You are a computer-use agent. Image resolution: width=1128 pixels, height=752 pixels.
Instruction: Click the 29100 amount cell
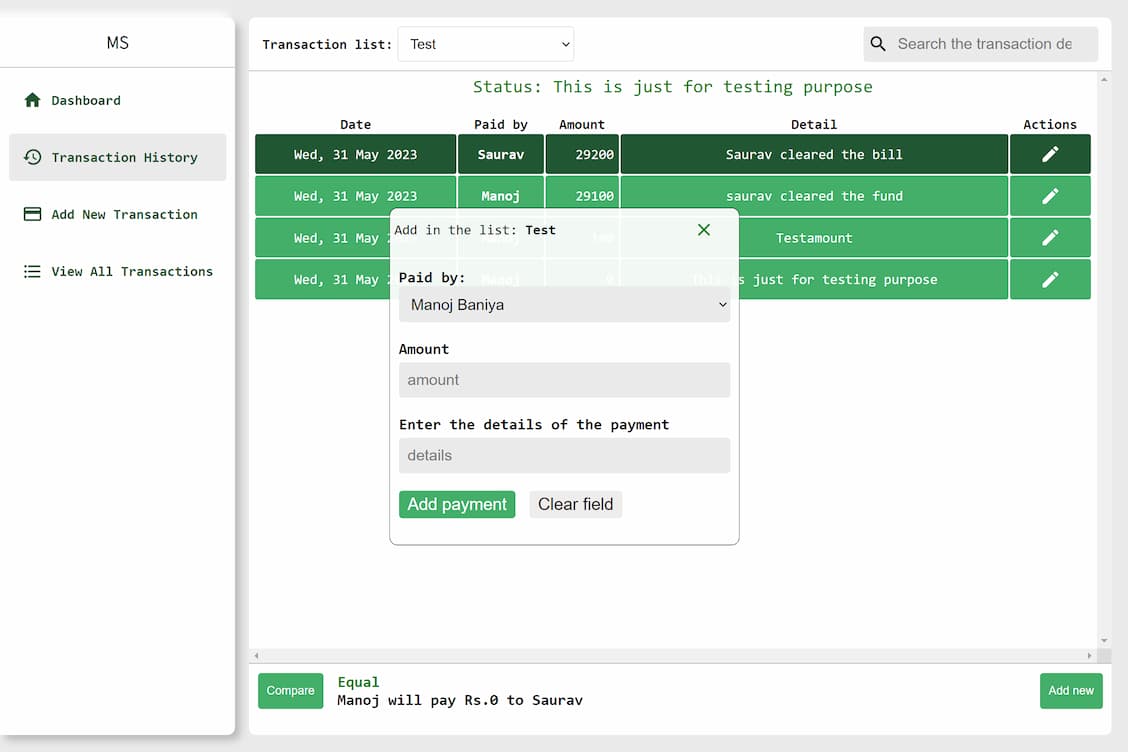(x=582, y=196)
